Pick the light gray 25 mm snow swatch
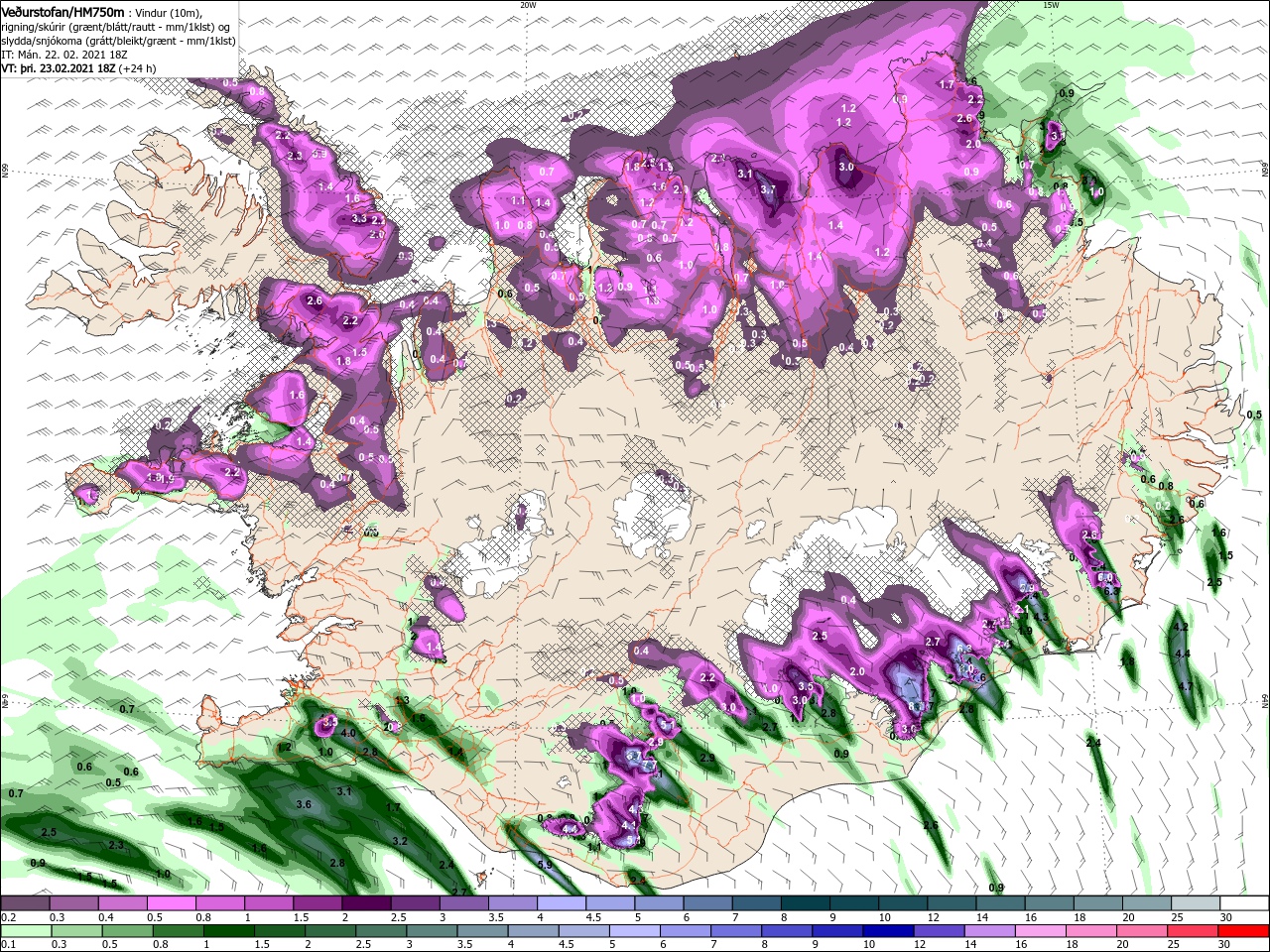 tap(1197, 903)
